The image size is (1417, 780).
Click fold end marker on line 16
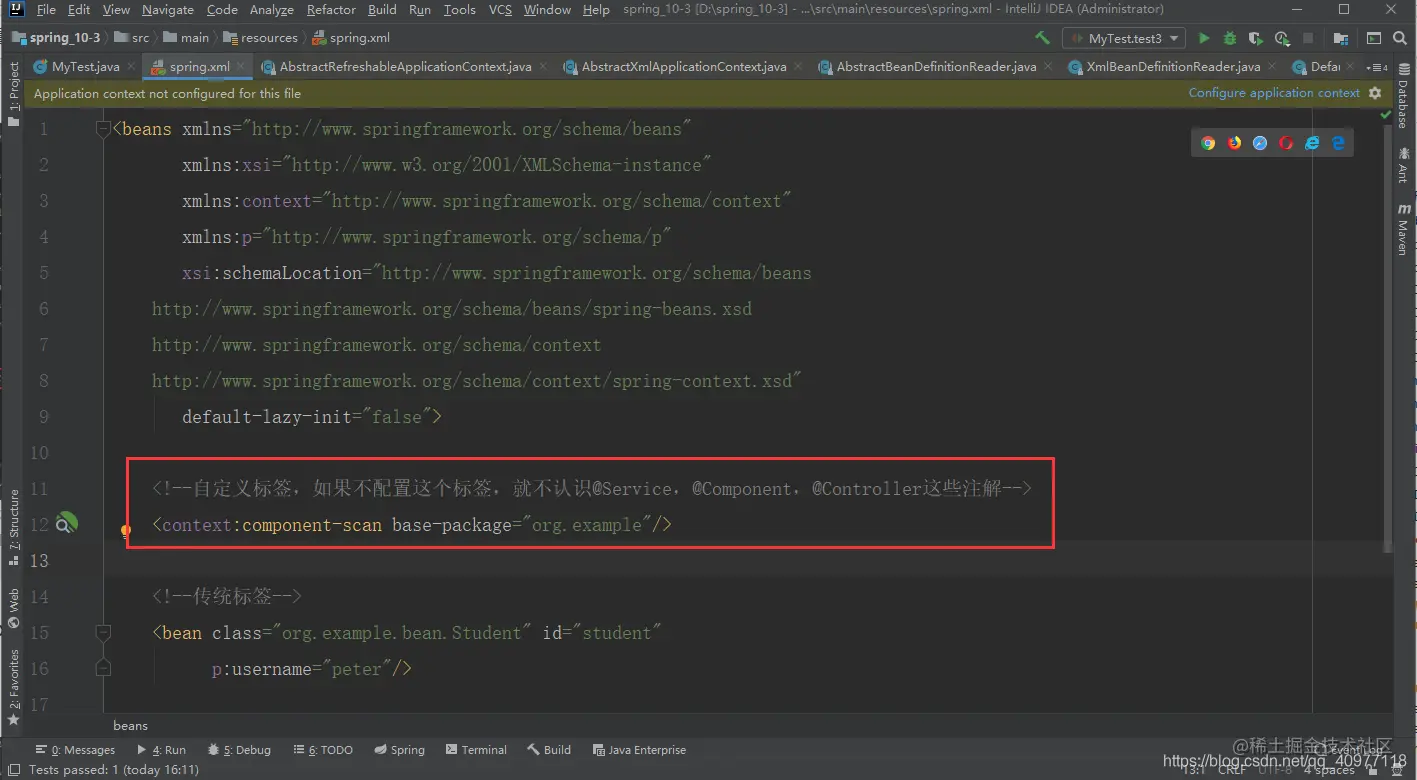pyautogui.click(x=103, y=669)
